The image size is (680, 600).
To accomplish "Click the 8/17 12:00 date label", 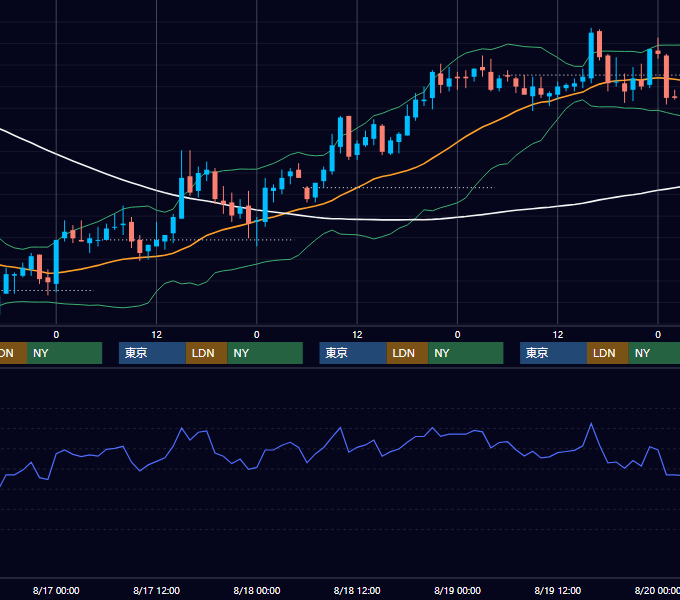I will pyautogui.click(x=157, y=590).
